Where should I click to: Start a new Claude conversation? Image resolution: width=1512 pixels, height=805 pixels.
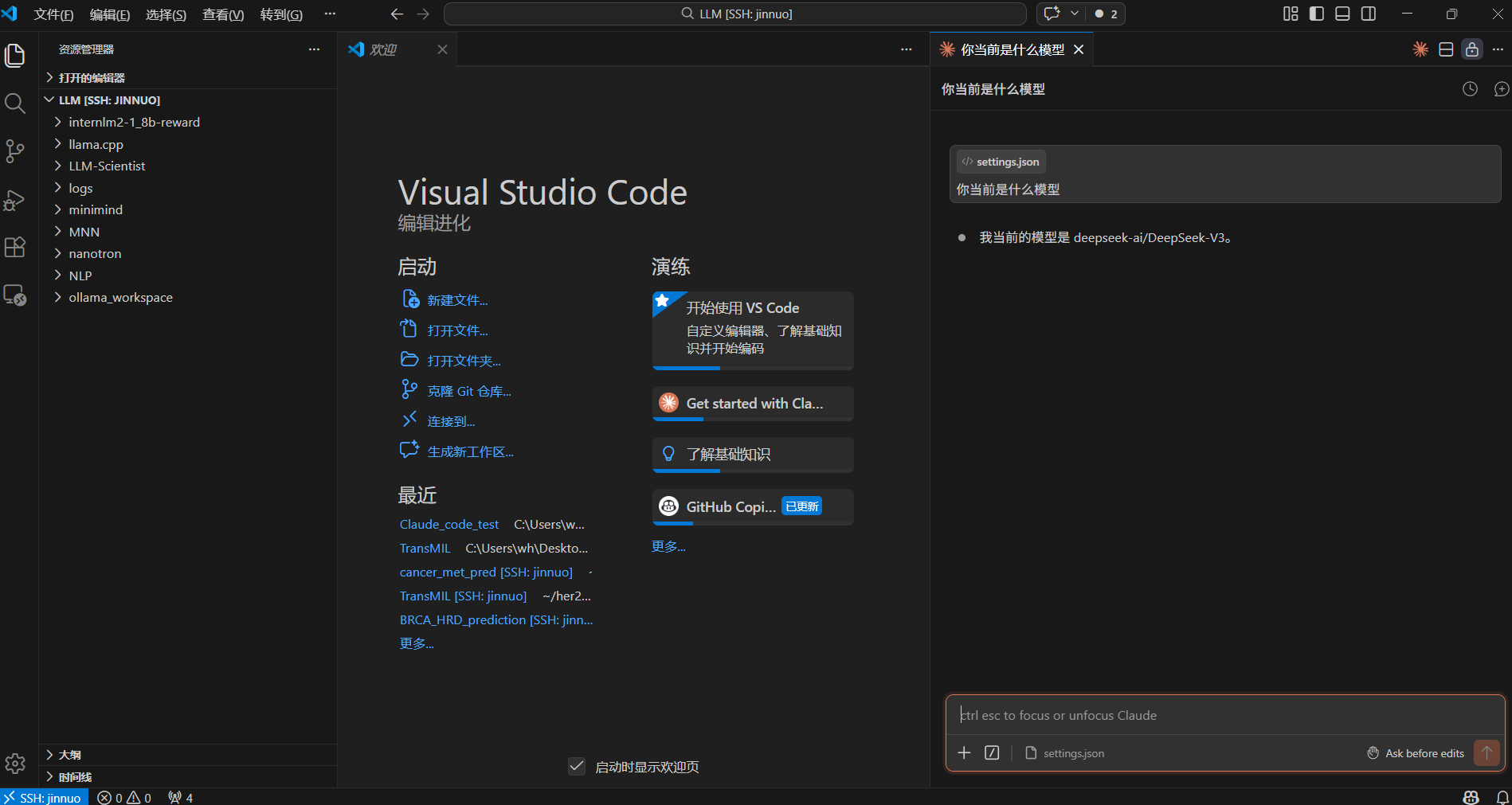pos(1502,89)
